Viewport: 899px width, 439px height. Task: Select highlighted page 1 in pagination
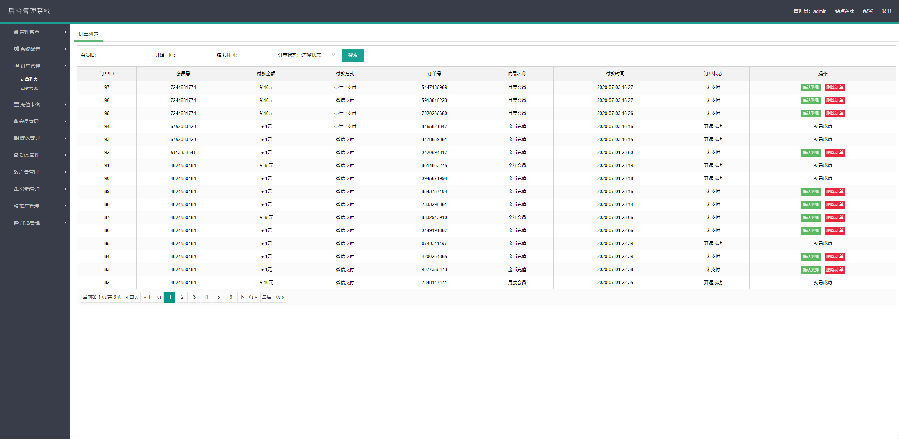pyautogui.click(x=169, y=297)
